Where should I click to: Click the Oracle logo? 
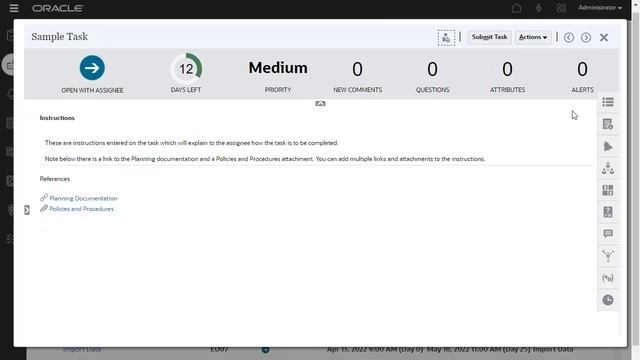(x=58, y=8)
